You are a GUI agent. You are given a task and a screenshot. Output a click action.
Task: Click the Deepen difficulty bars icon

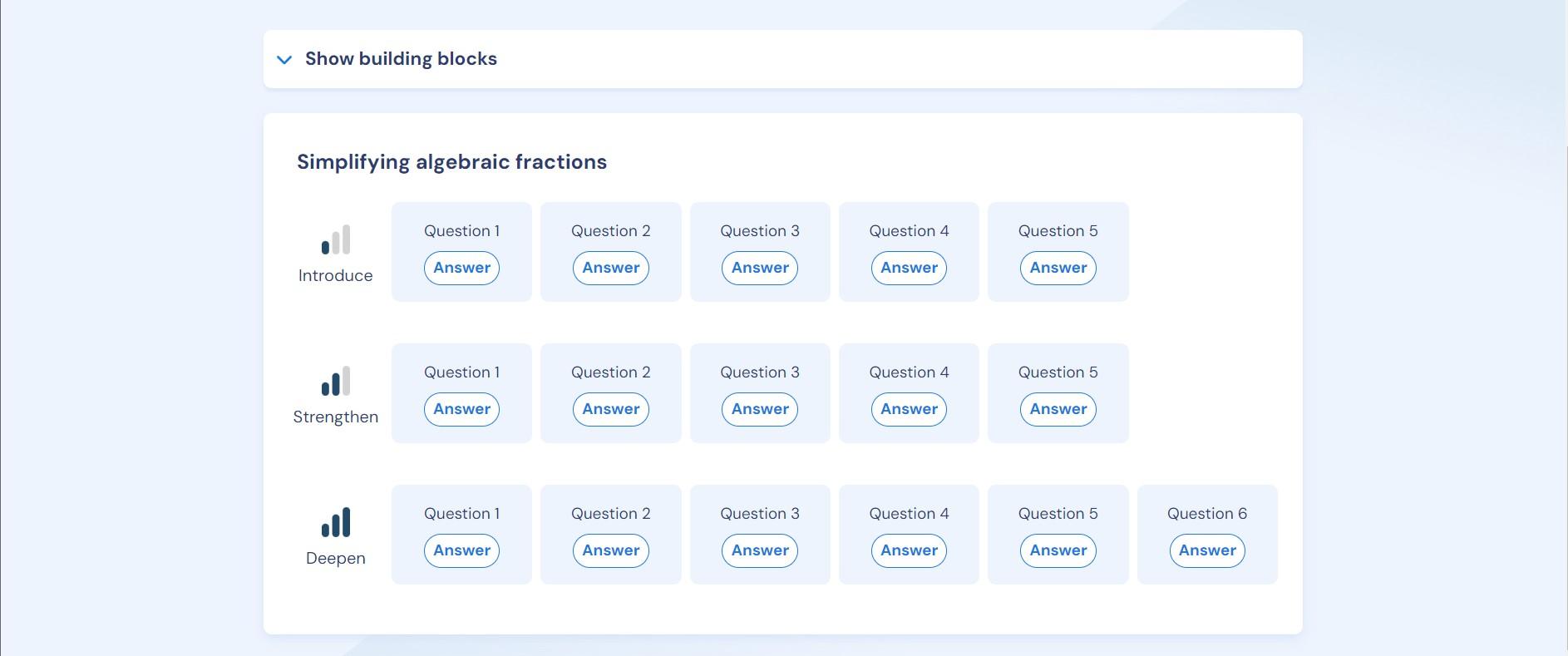point(336,522)
